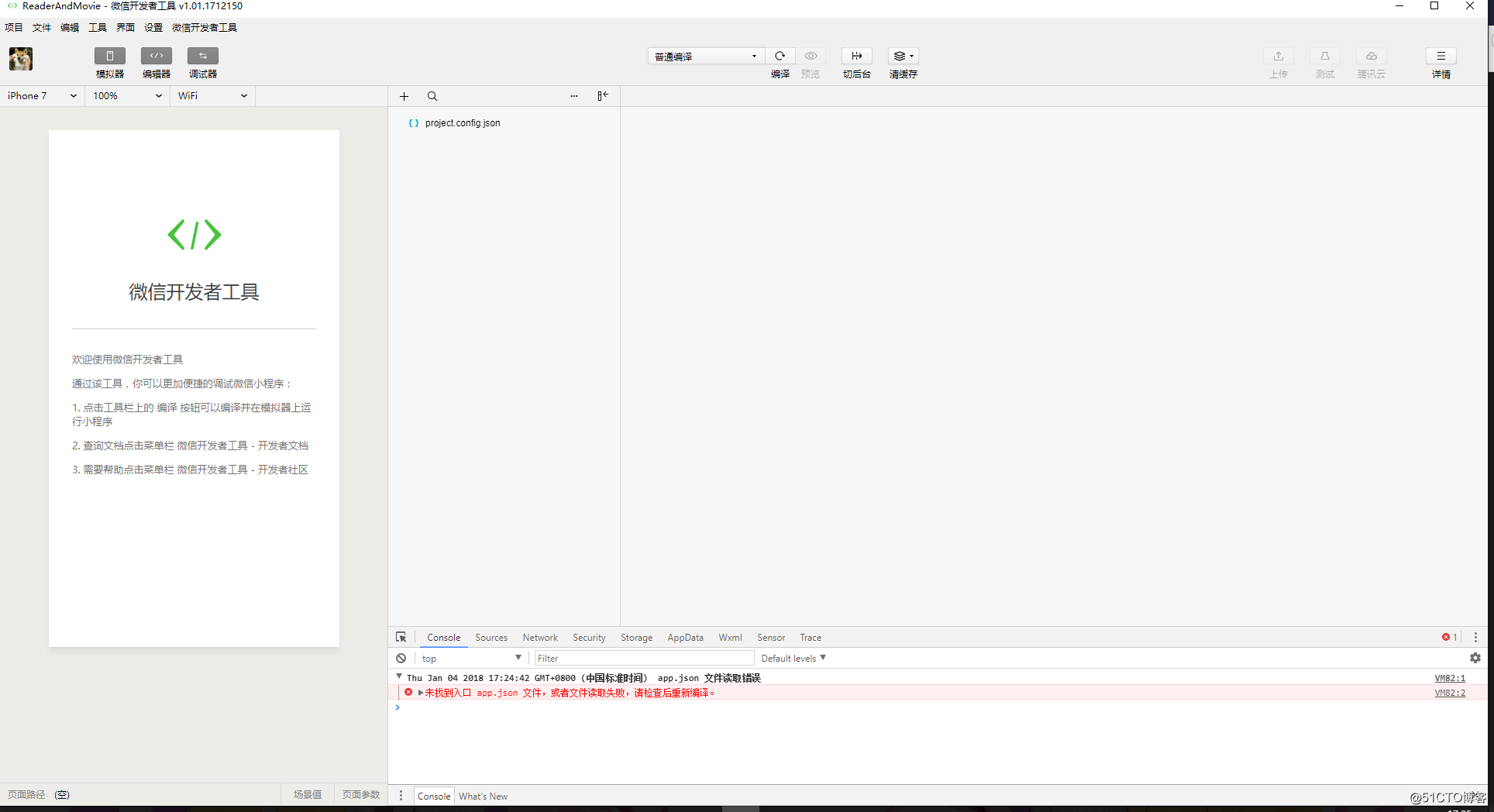Switch to the Console tab
Viewport: 1494px width, 812px height.
click(444, 638)
